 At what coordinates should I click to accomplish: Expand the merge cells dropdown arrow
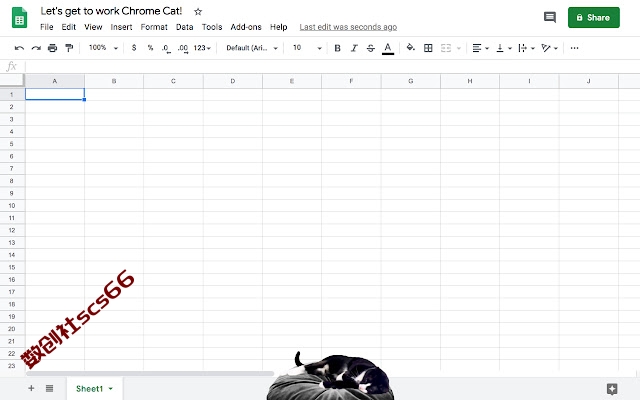point(459,48)
